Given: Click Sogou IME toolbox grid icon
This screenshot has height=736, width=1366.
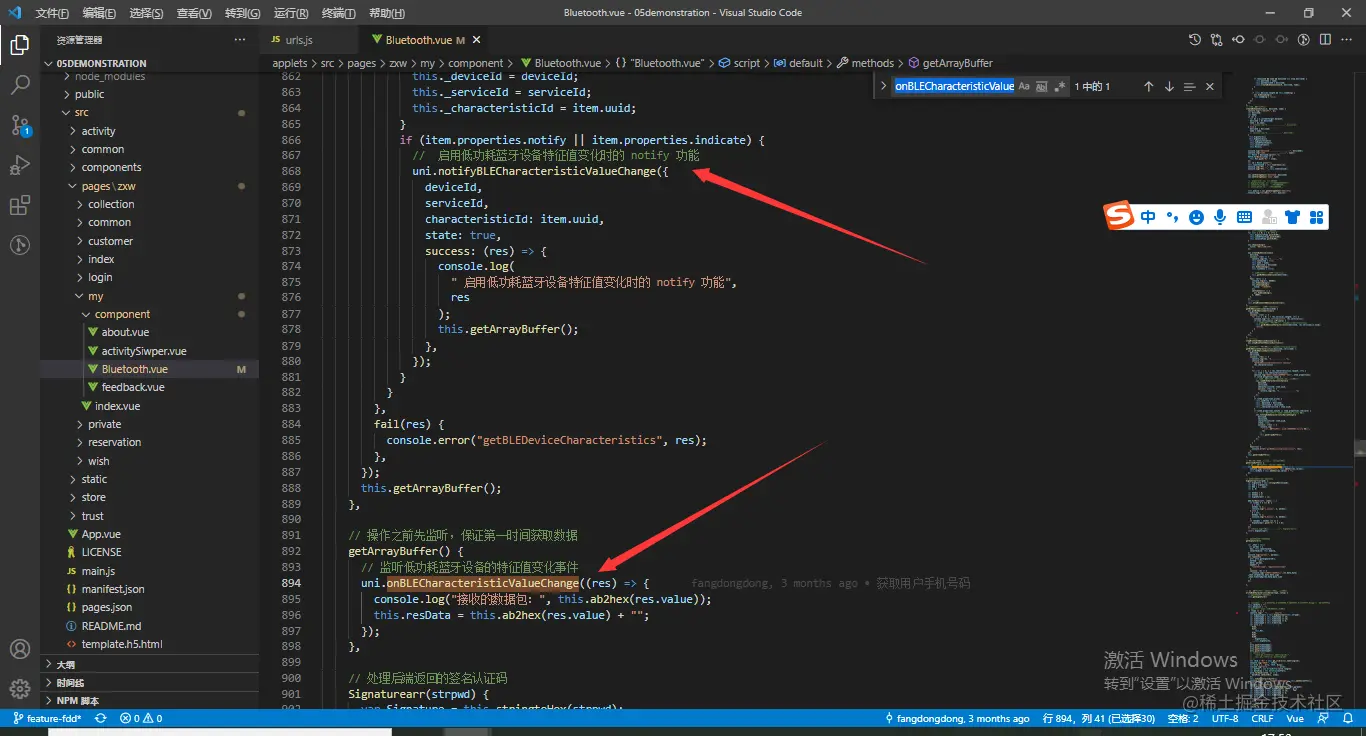Looking at the screenshot, I should click(x=1316, y=216).
